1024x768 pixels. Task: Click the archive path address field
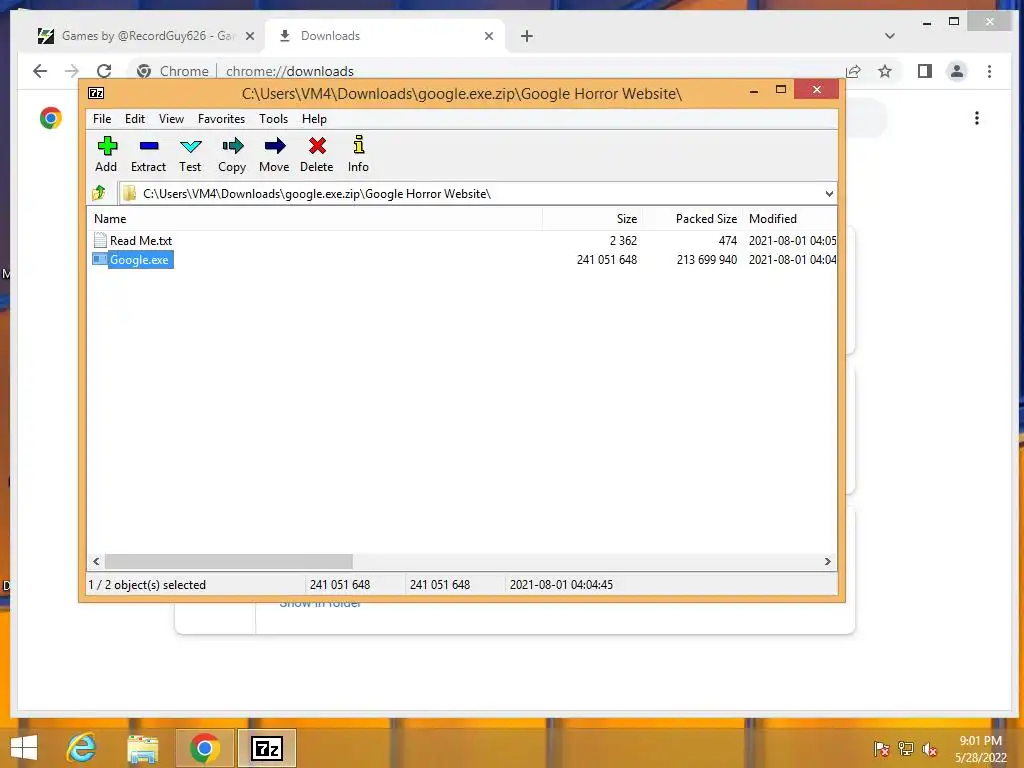click(x=470, y=194)
